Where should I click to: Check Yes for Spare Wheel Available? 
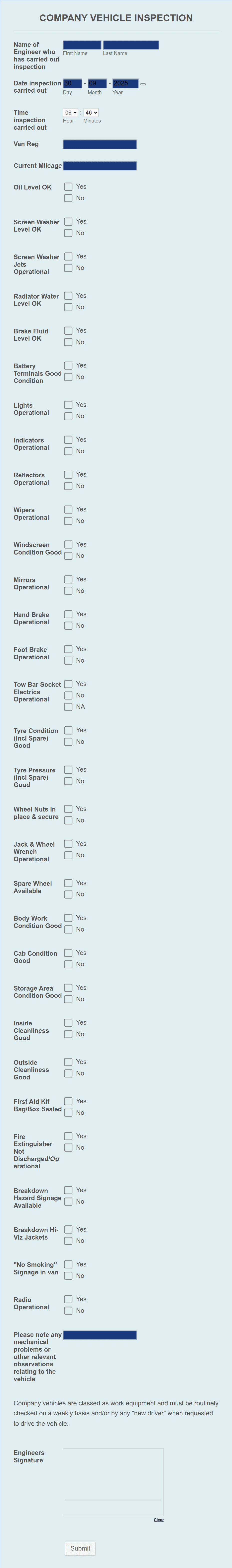(x=68, y=883)
